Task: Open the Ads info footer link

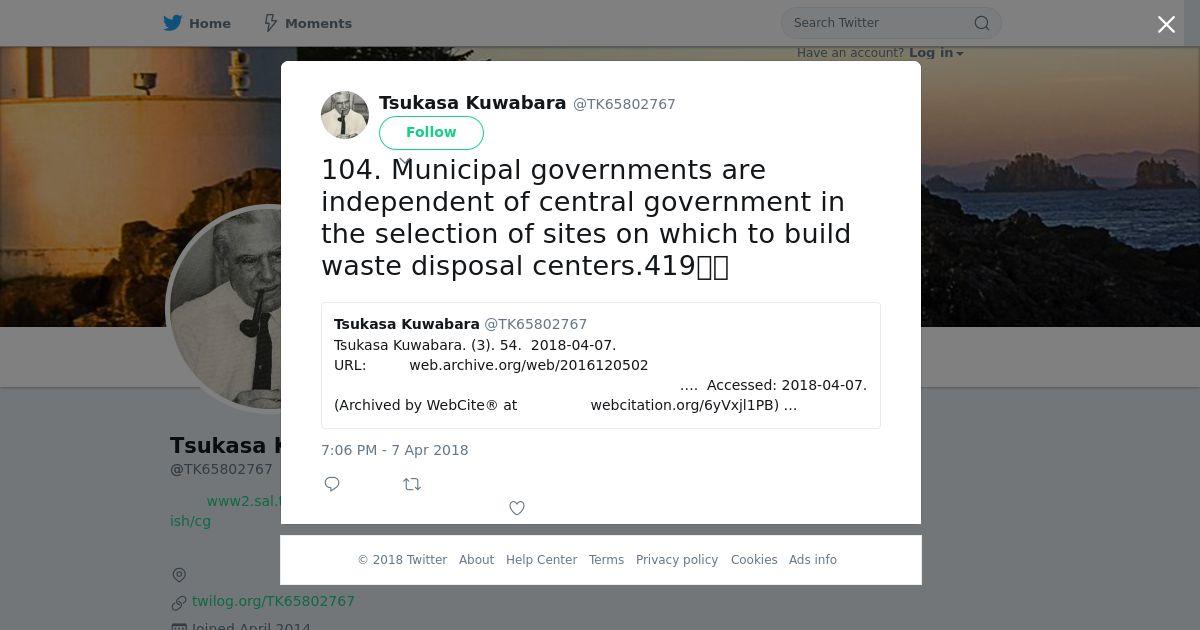Action: pyautogui.click(x=813, y=560)
